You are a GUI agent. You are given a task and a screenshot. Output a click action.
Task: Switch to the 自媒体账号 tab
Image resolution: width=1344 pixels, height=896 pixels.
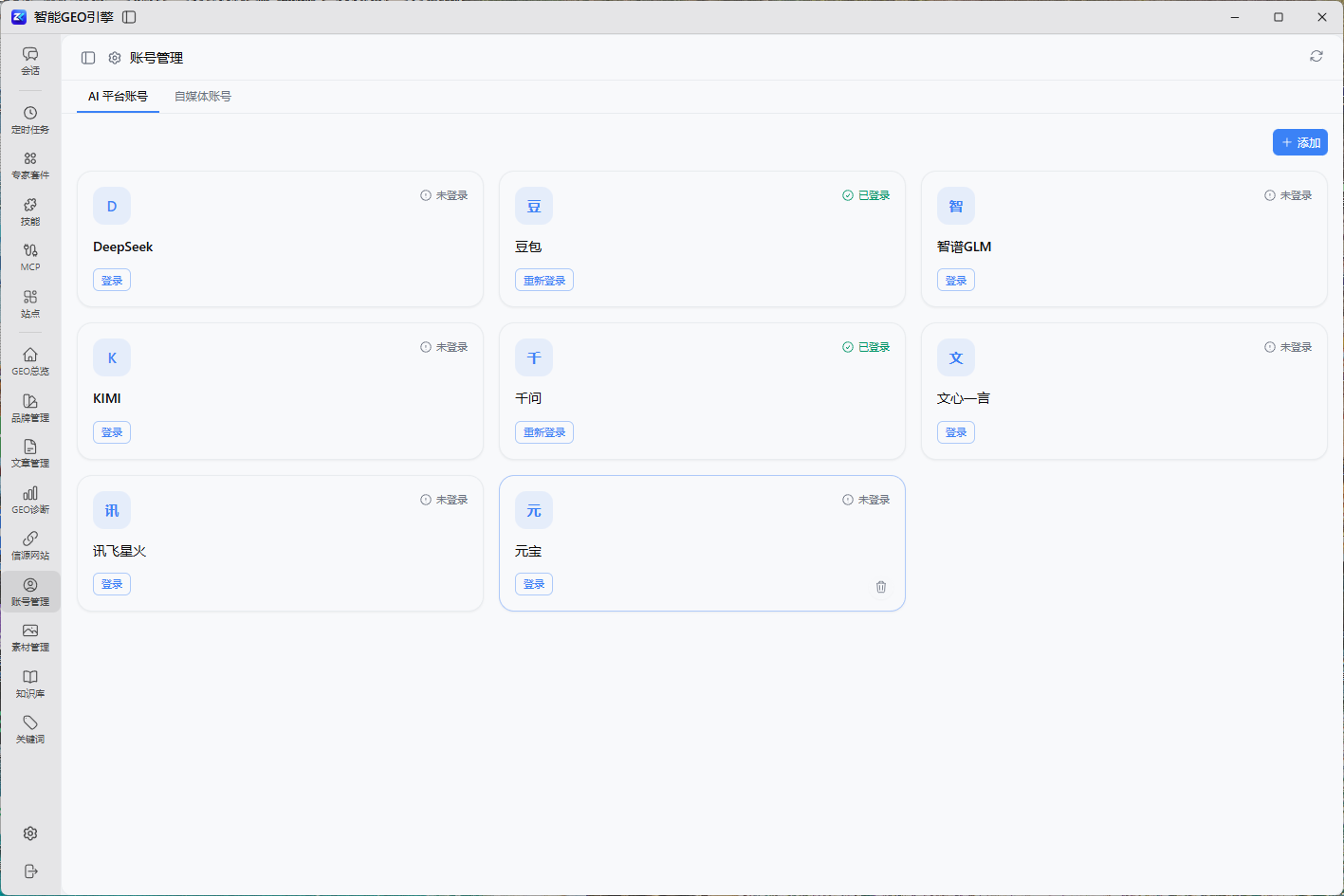tap(203, 97)
